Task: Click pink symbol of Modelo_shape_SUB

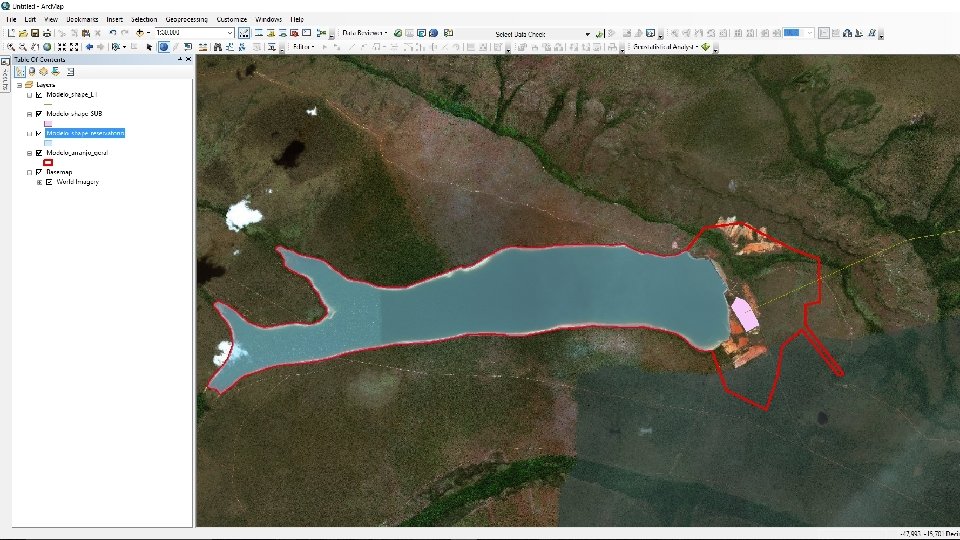Action: 48,124
